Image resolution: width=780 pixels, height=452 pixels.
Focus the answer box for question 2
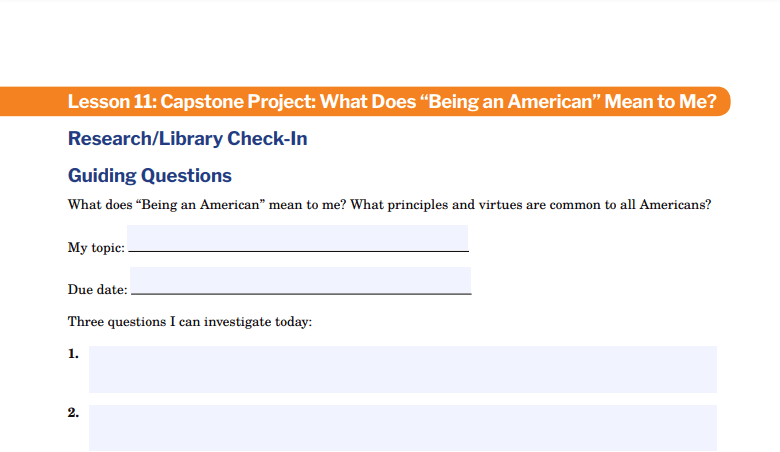point(403,428)
